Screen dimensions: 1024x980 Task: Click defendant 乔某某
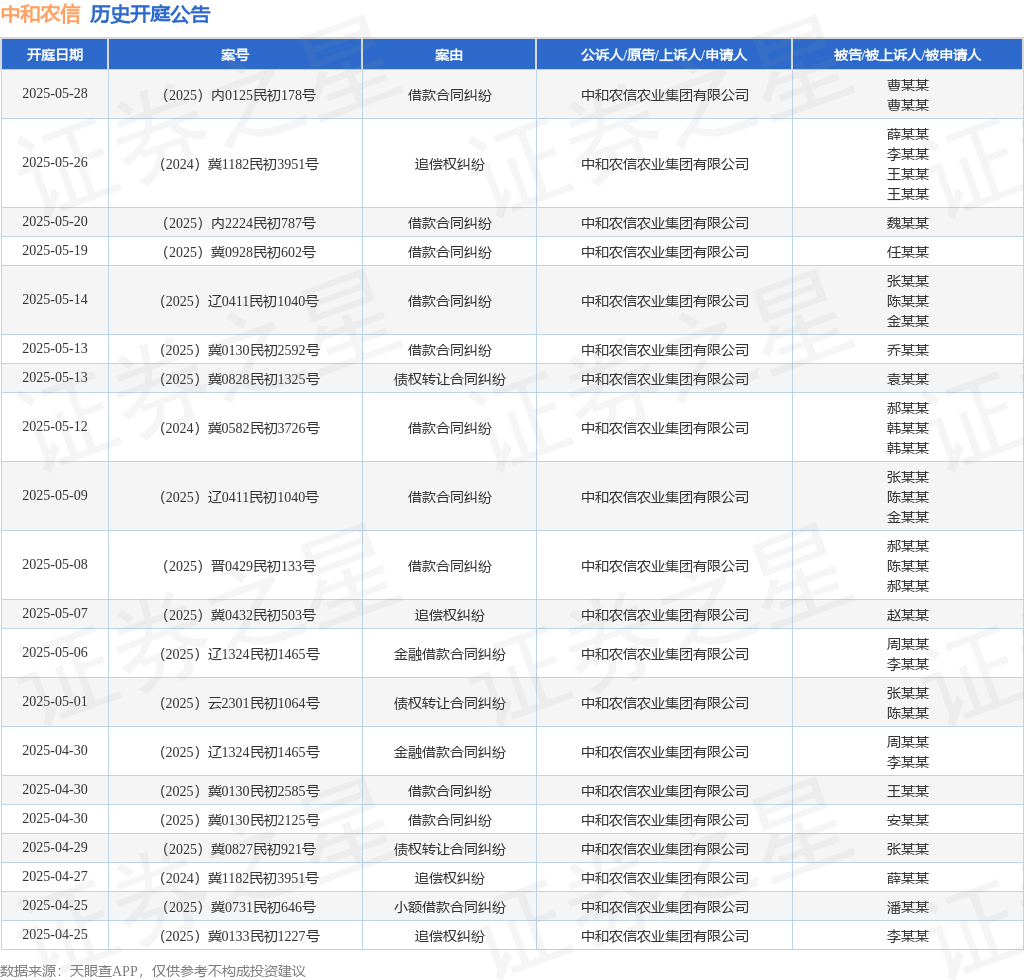(x=908, y=351)
